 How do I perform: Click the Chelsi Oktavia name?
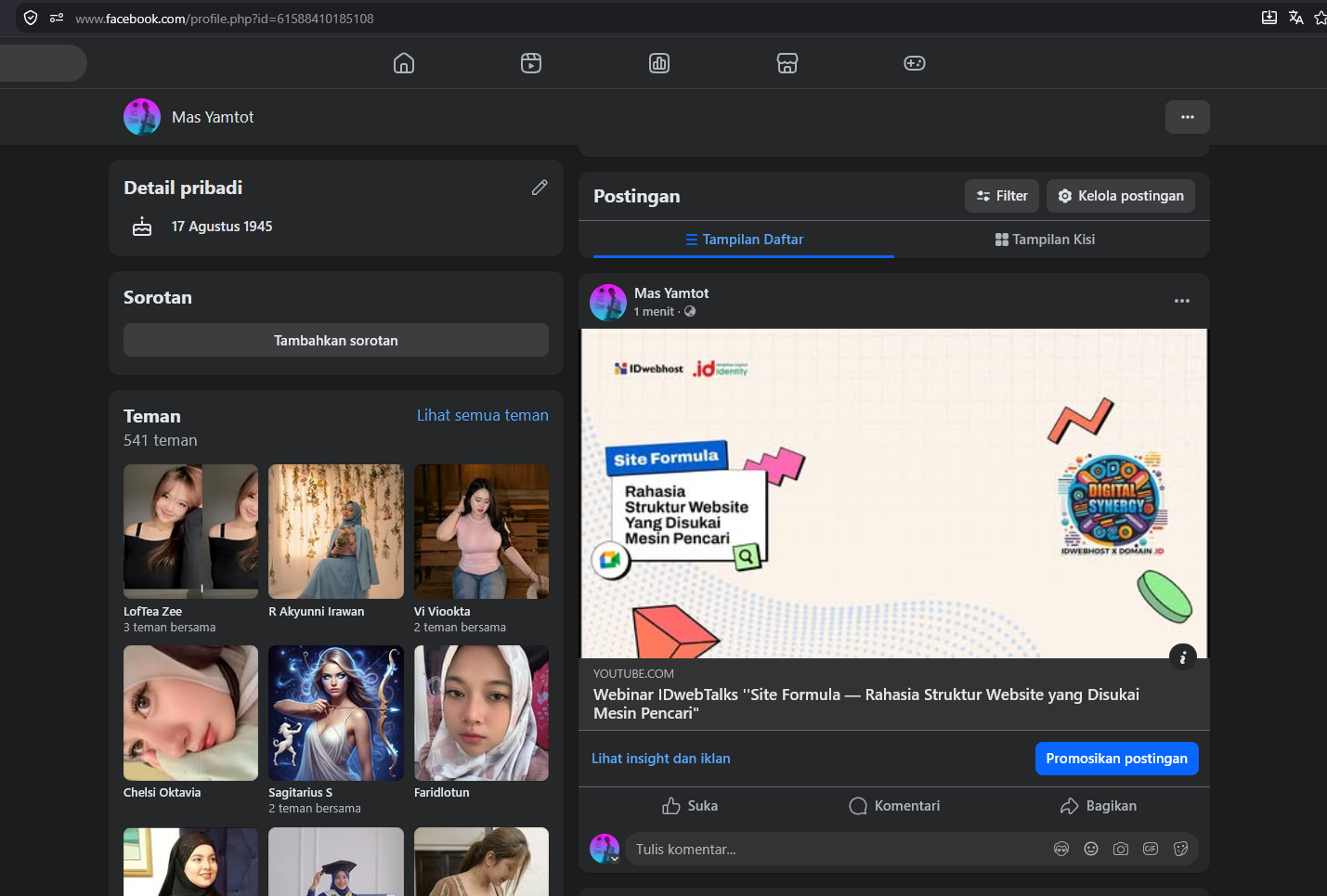(x=162, y=793)
